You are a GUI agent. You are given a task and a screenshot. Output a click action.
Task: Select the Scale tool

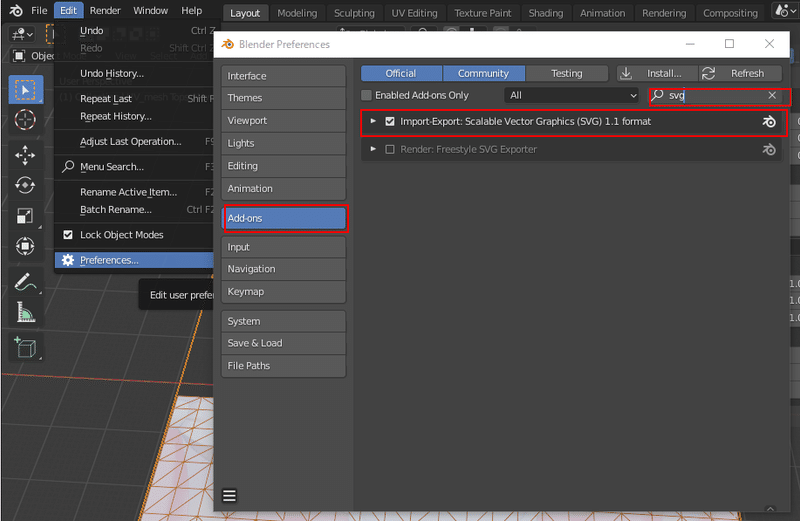[x=25, y=215]
